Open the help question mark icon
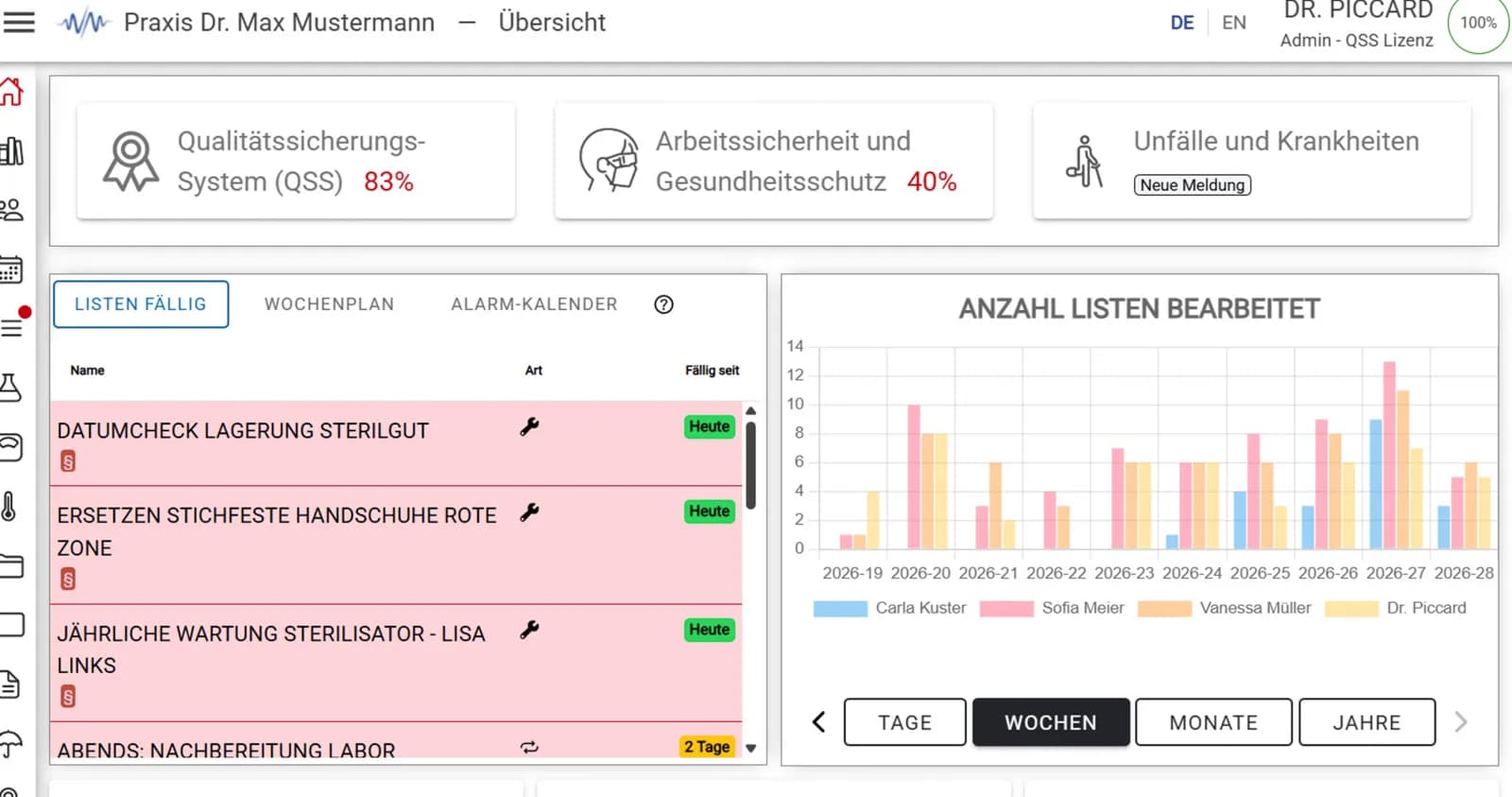 664,304
